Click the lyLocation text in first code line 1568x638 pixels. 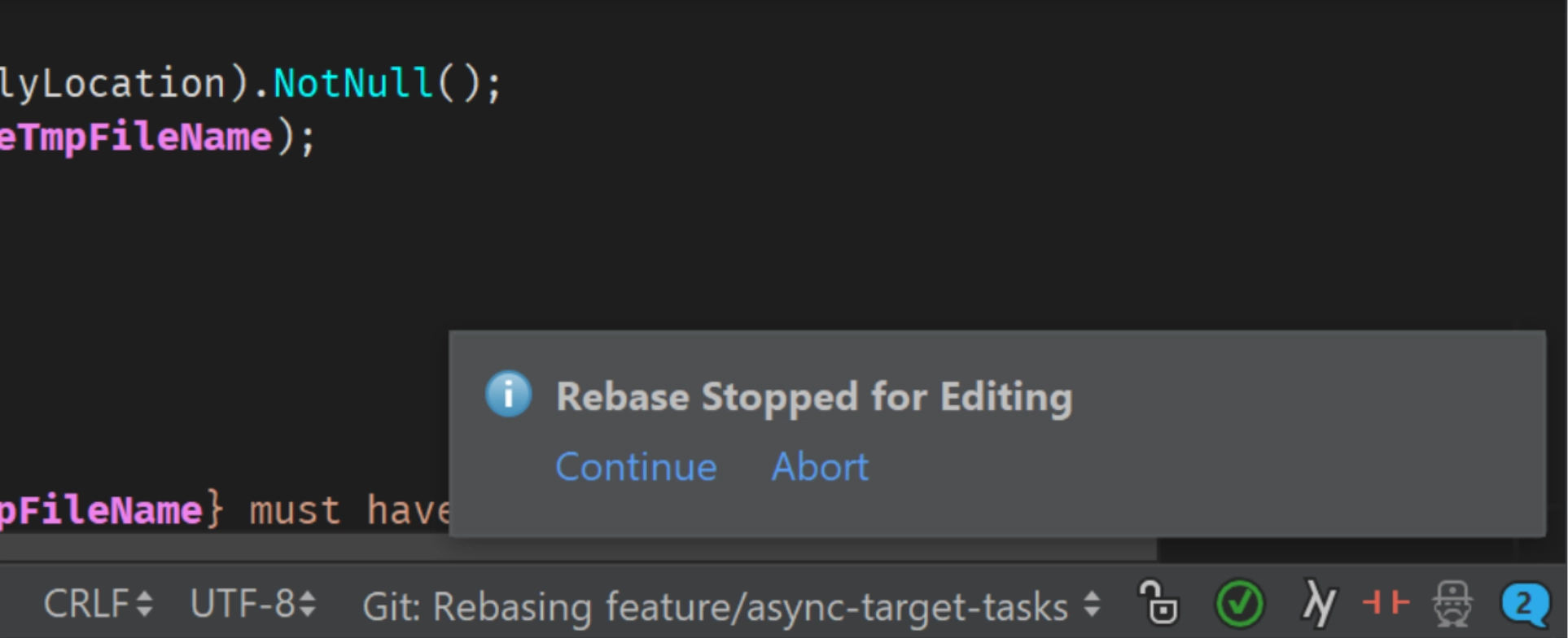(112, 83)
